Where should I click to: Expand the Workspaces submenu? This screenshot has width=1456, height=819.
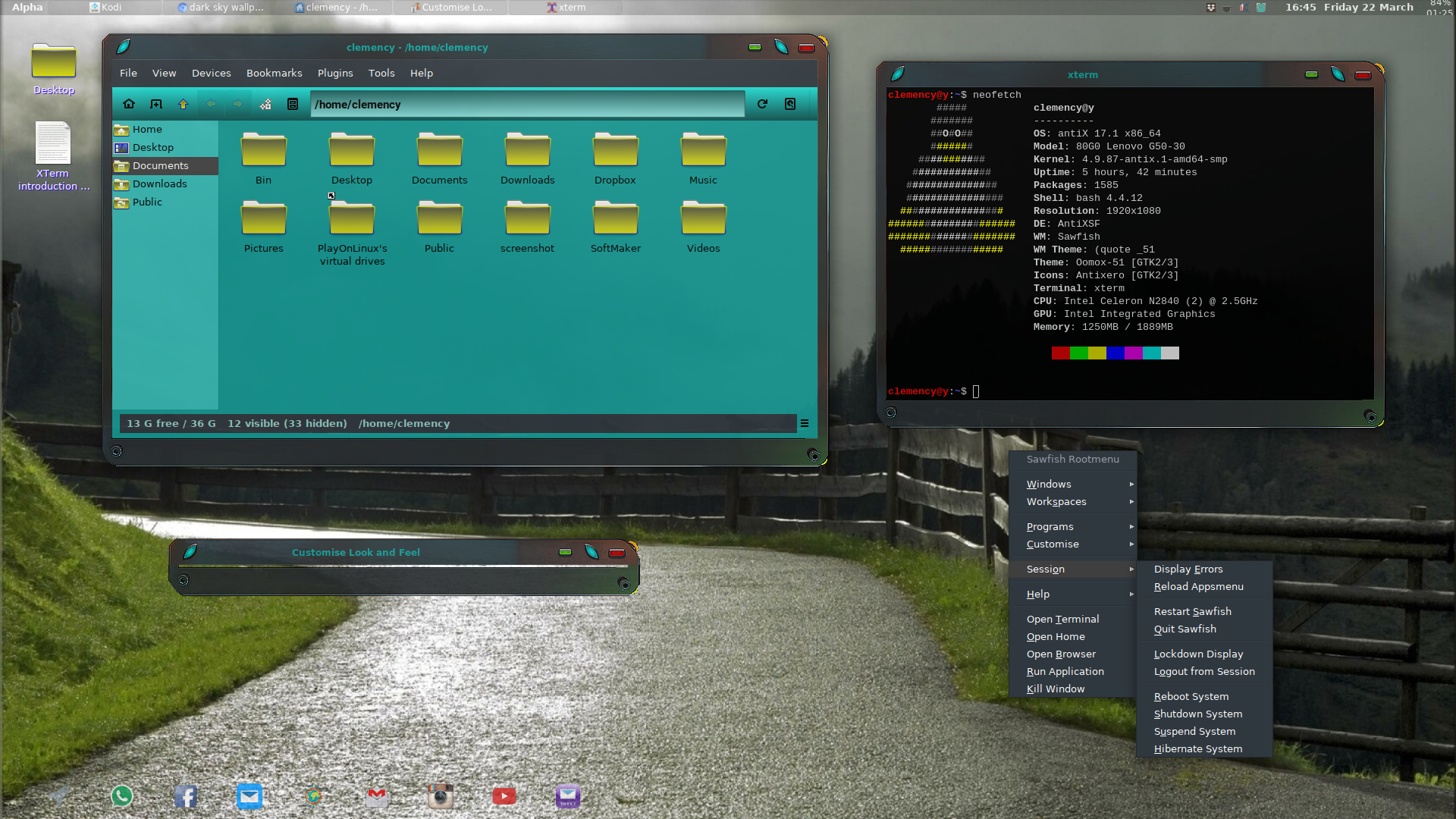(1073, 501)
